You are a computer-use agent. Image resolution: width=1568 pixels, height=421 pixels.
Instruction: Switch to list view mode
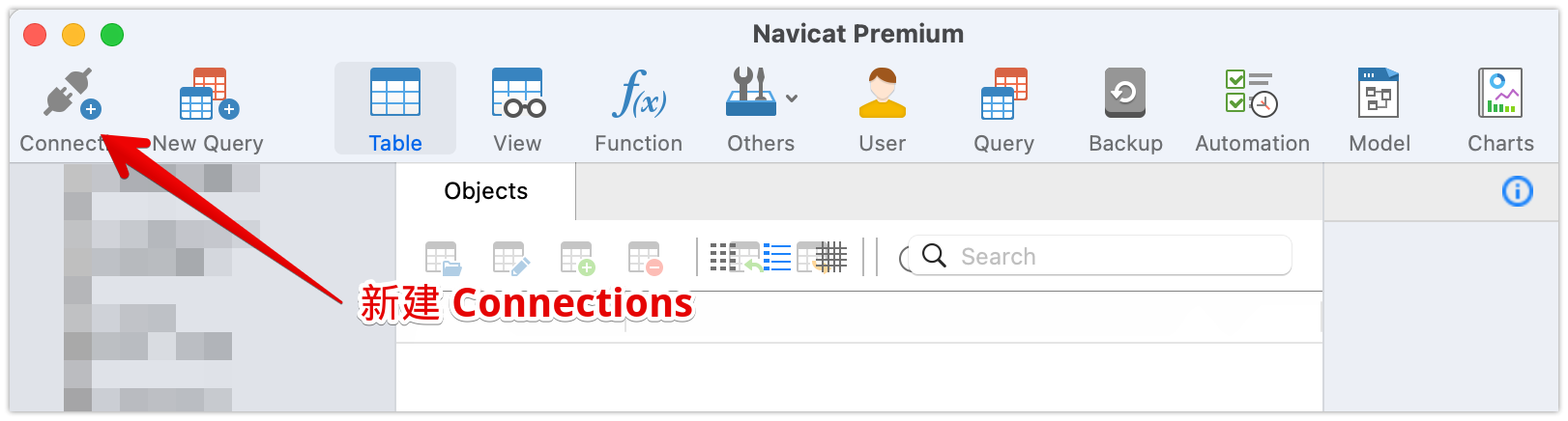point(776,257)
